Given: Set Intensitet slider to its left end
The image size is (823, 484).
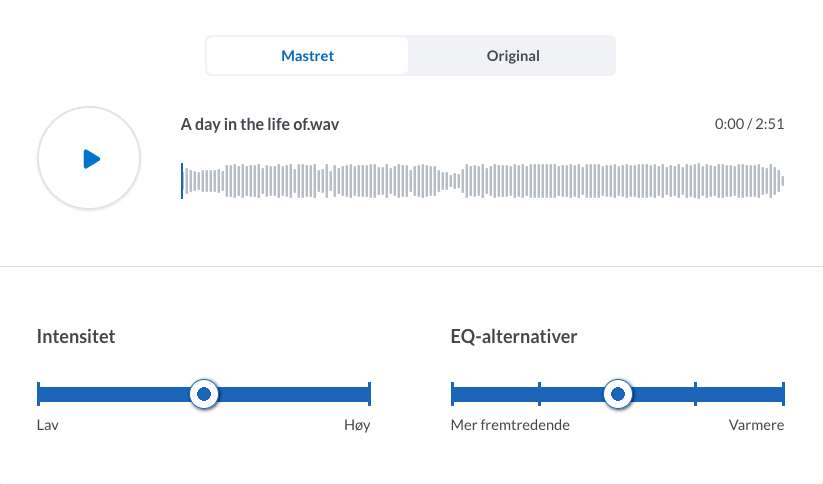Looking at the screenshot, I should coord(38,395).
